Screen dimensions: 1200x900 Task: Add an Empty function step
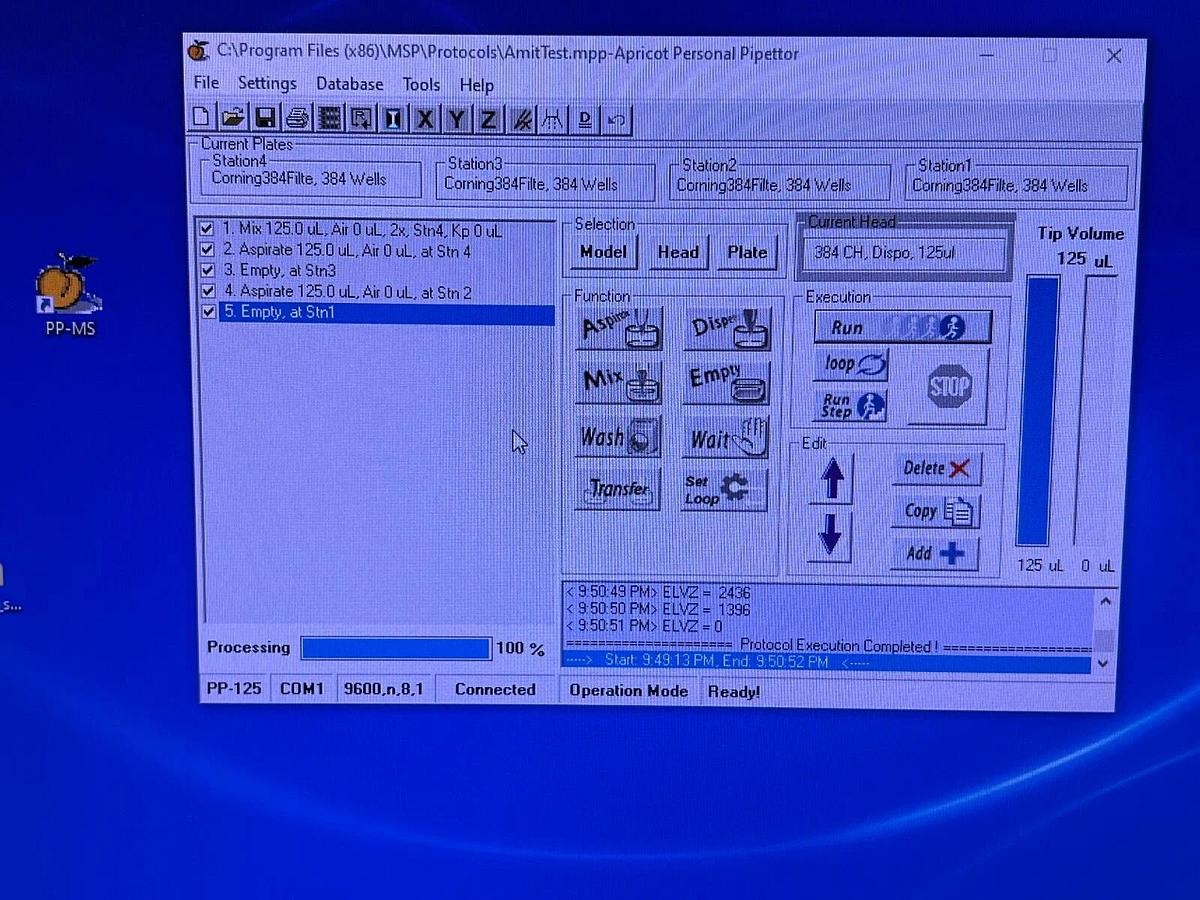tap(727, 383)
